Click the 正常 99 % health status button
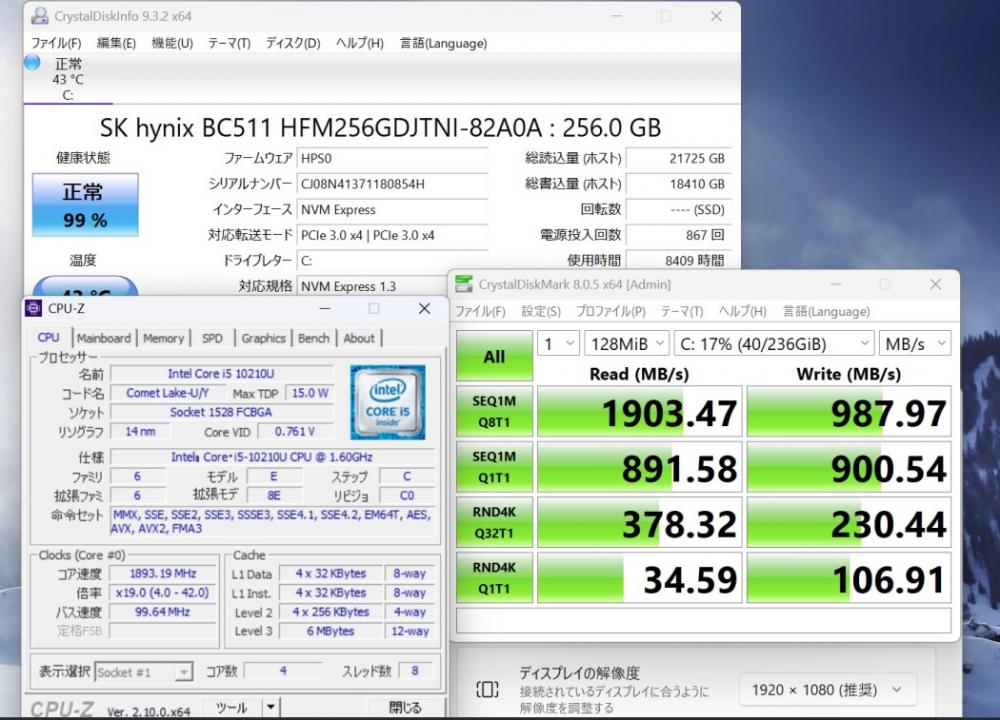1000x720 pixels. [85, 205]
